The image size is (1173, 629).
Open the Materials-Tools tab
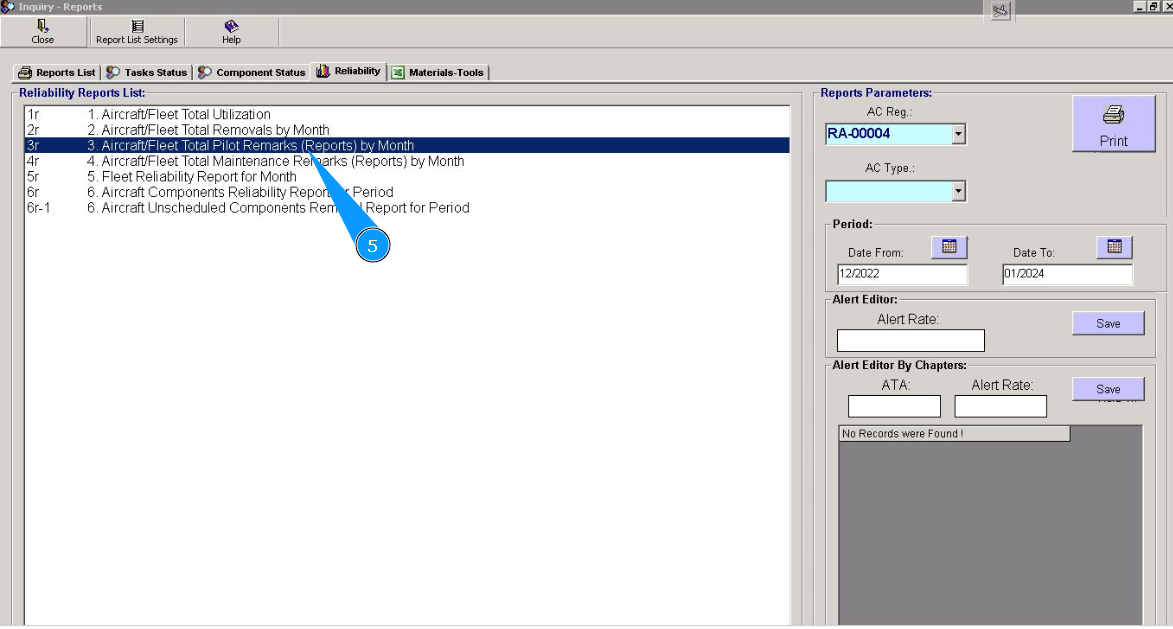click(x=438, y=73)
